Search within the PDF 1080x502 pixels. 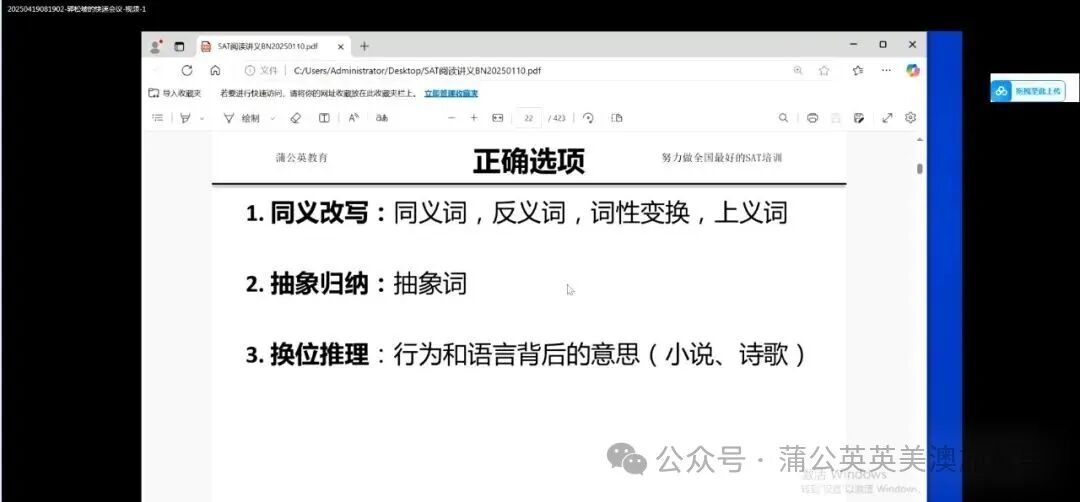click(x=783, y=118)
